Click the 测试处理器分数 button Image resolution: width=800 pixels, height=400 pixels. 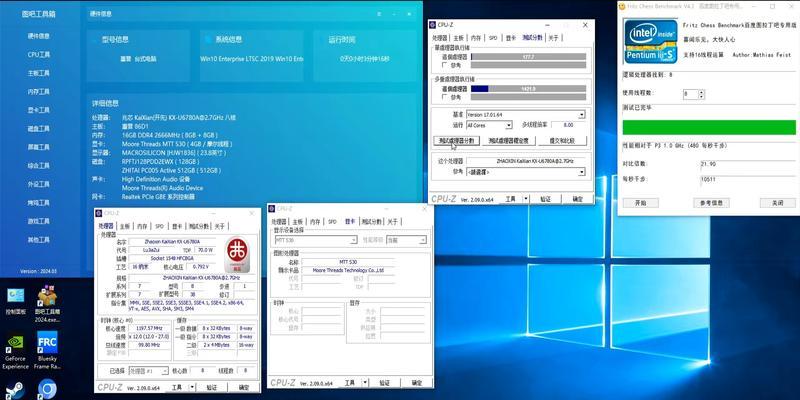coord(456,140)
